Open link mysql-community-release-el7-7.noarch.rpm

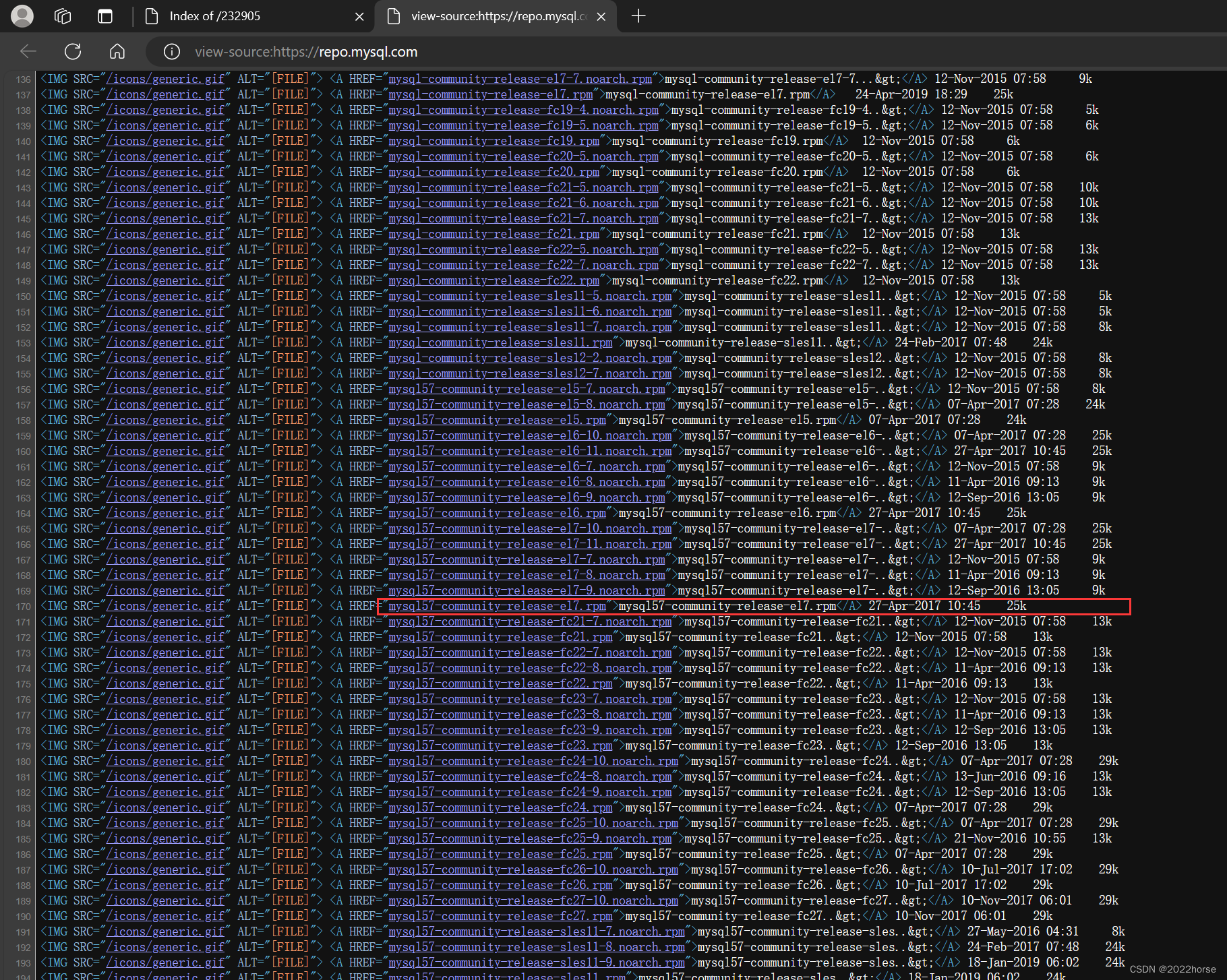pyautogui.click(x=520, y=79)
